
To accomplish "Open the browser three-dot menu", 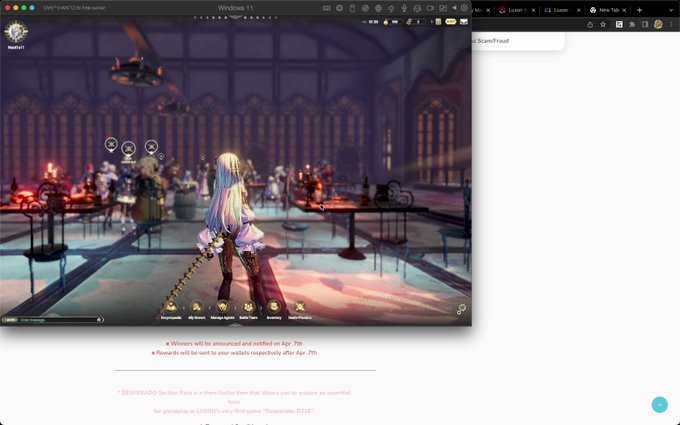I will (x=671, y=25).
